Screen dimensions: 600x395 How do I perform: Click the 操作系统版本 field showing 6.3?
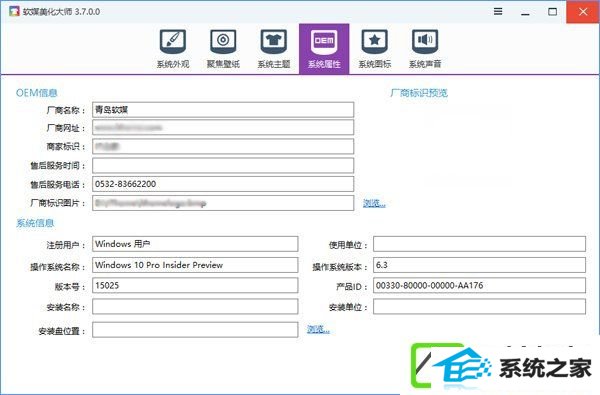tap(479, 265)
